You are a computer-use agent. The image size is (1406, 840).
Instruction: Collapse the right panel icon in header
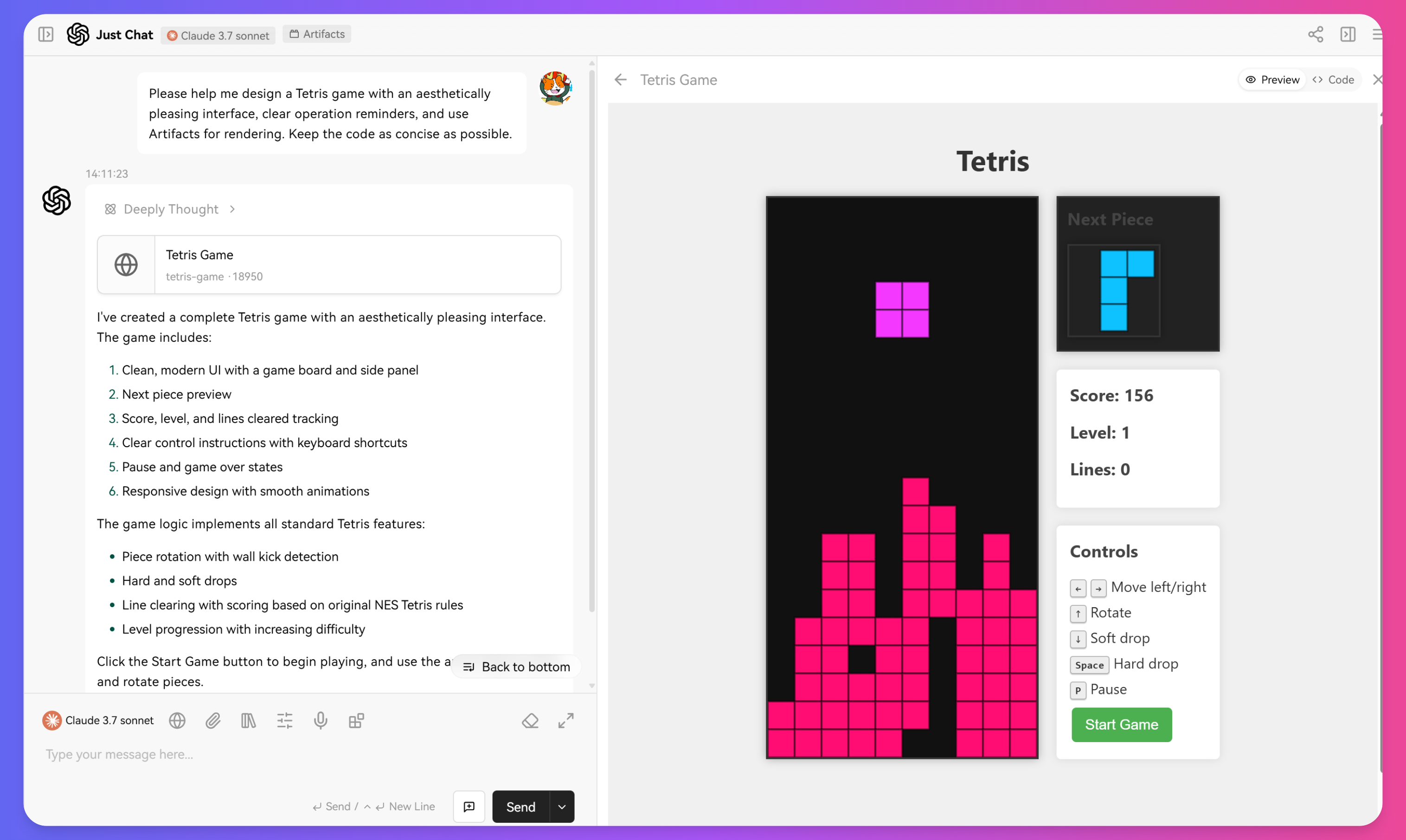pos(1348,34)
